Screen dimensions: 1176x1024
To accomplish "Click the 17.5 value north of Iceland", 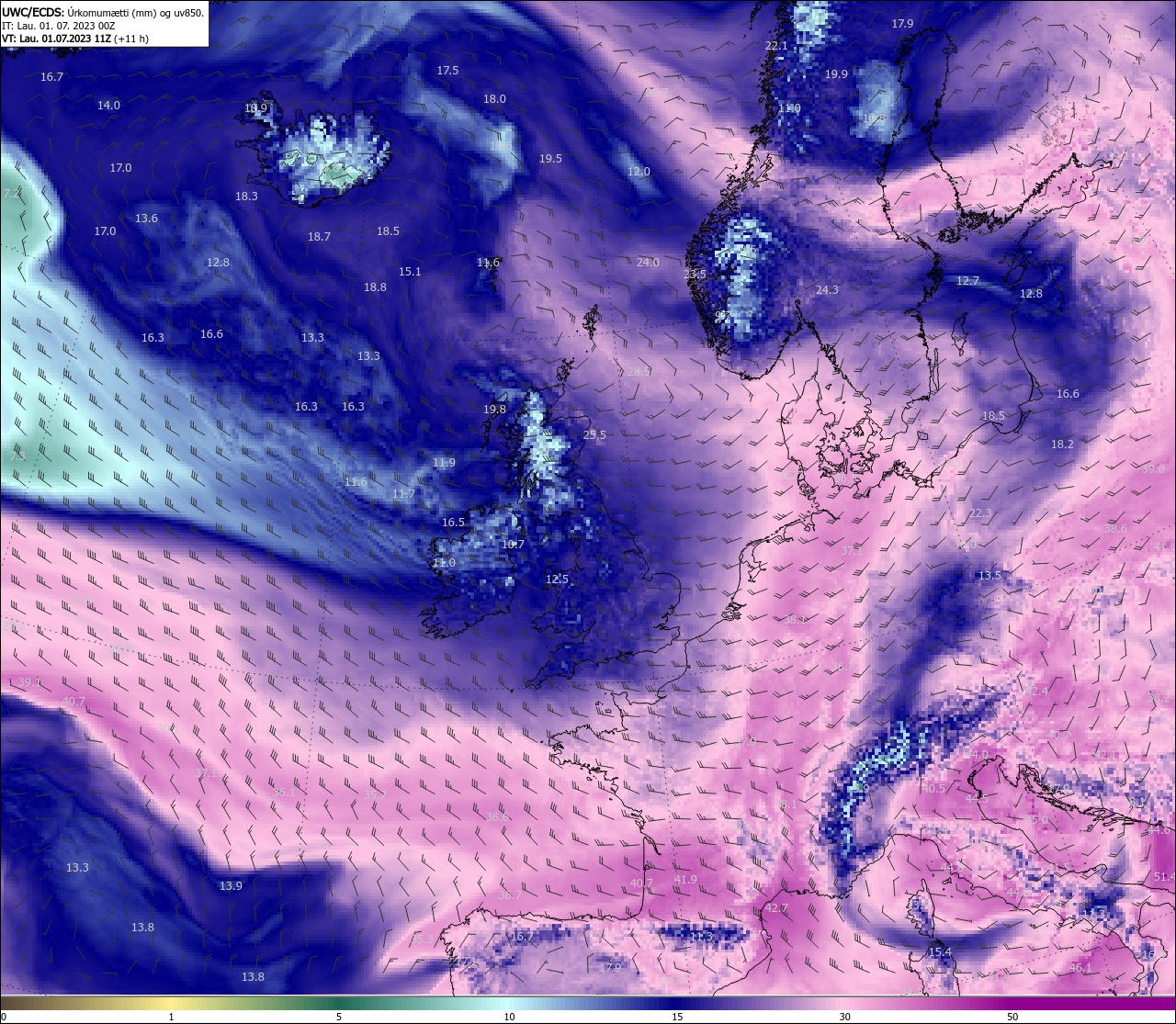I will (447, 71).
